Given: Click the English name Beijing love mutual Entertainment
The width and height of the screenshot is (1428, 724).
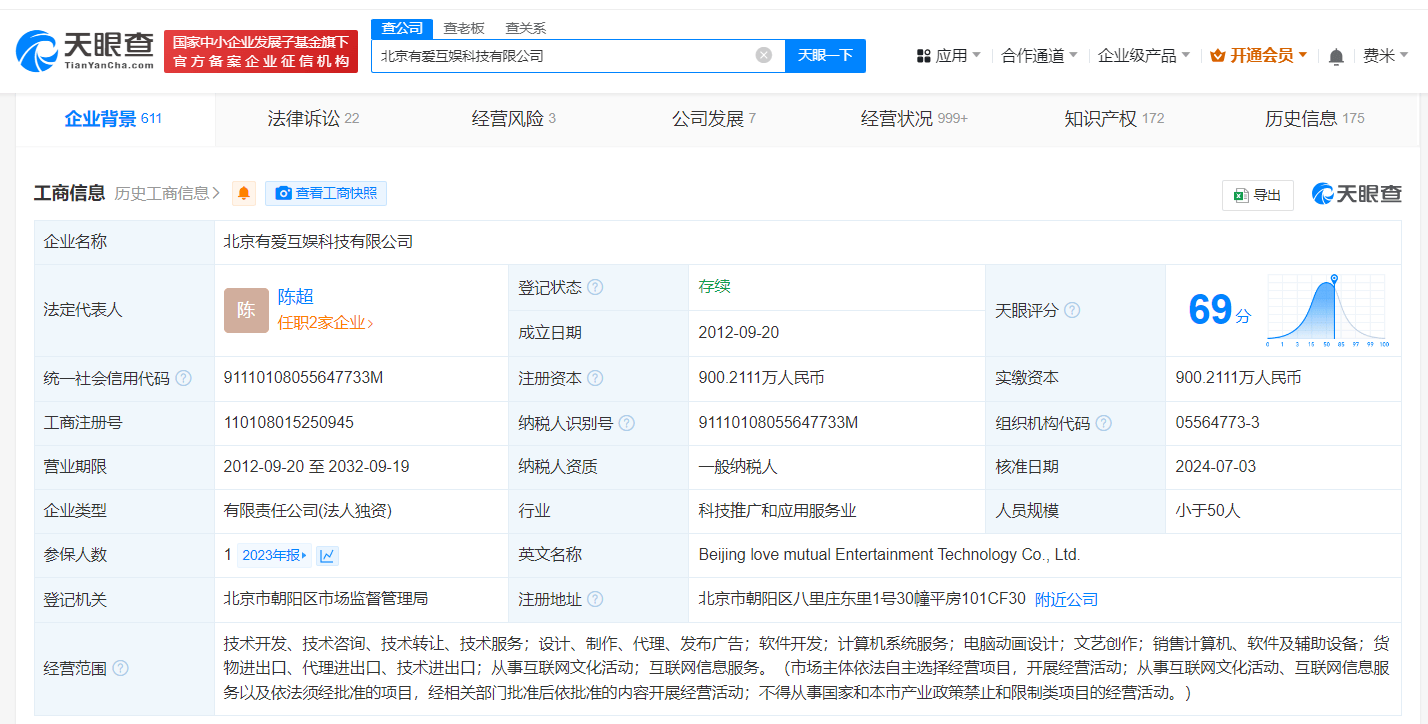Looking at the screenshot, I should pyautogui.click(x=889, y=555).
